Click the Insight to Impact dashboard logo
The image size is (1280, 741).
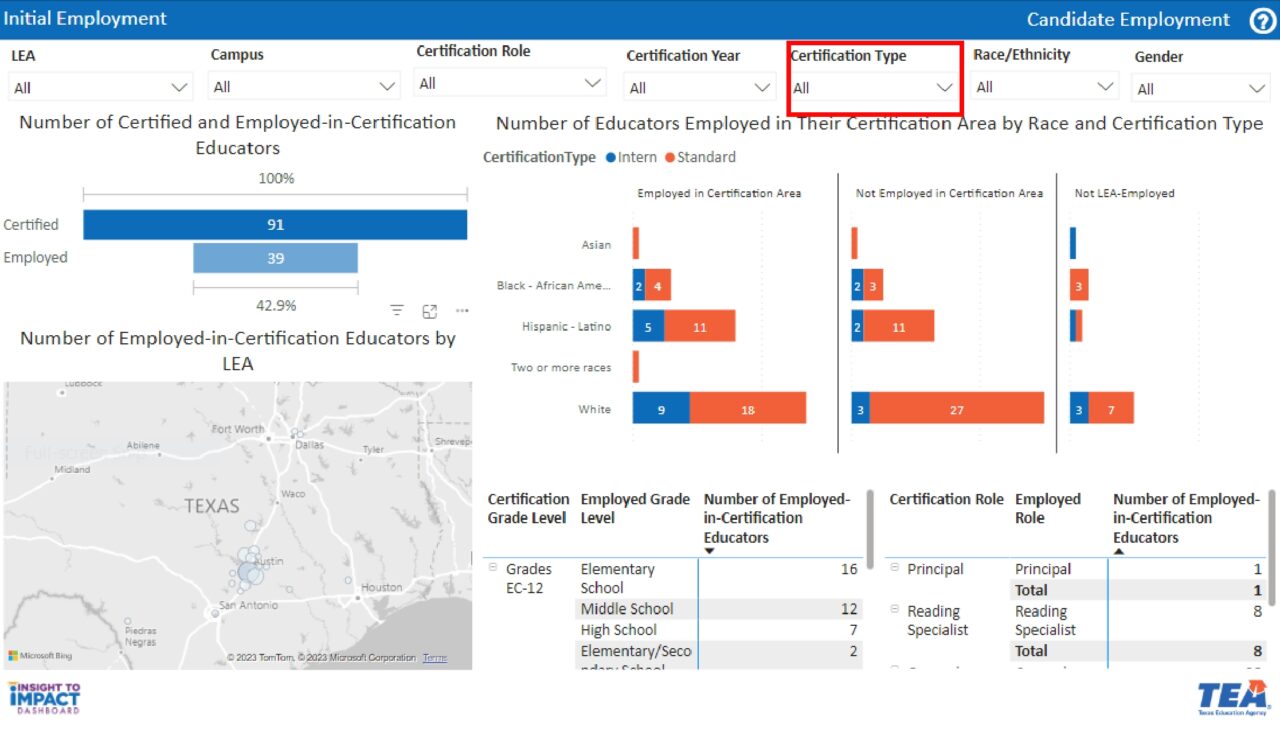pyautogui.click(x=43, y=697)
